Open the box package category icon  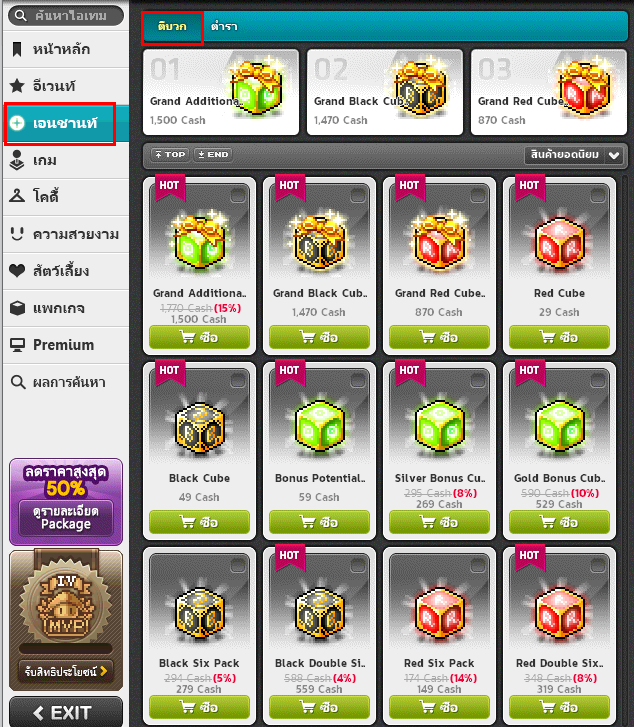coord(17,308)
